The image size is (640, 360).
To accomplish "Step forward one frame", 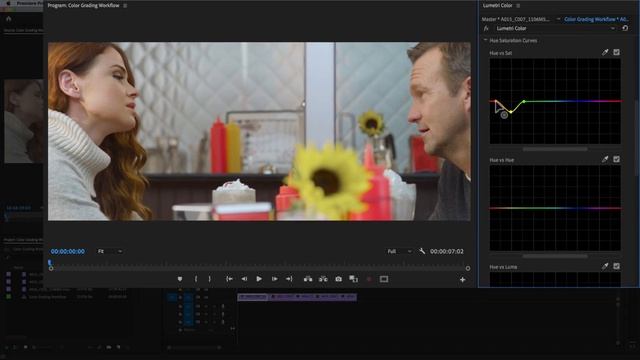I will [275, 279].
